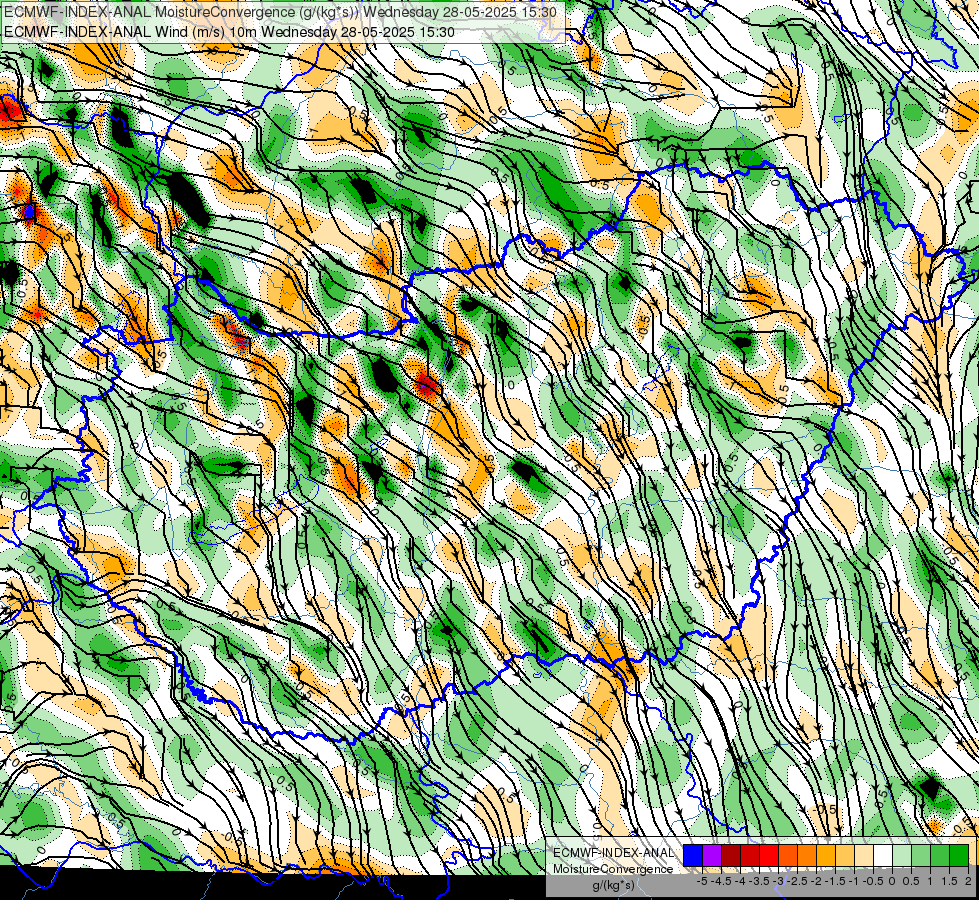Image resolution: width=979 pixels, height=900 pixels.
Task: Click the legend's MoistureConvergence label
Action: pos(613,869)
